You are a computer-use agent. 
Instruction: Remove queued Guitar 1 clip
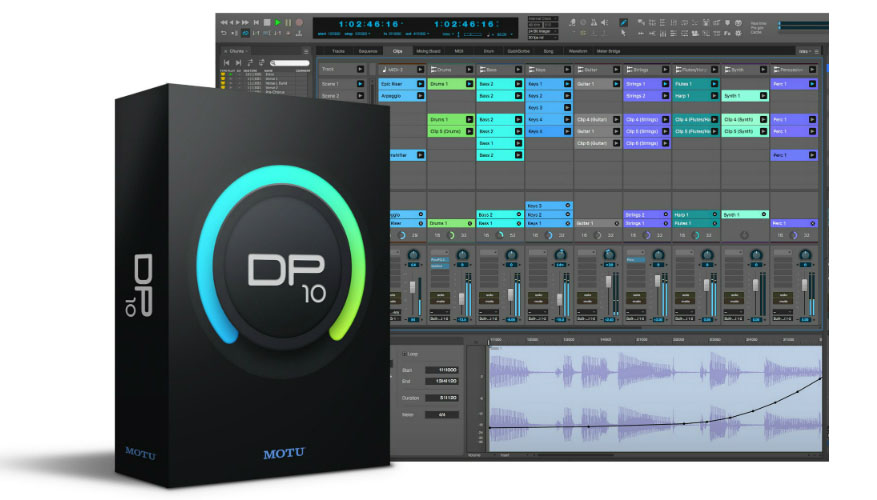[617, 224]
